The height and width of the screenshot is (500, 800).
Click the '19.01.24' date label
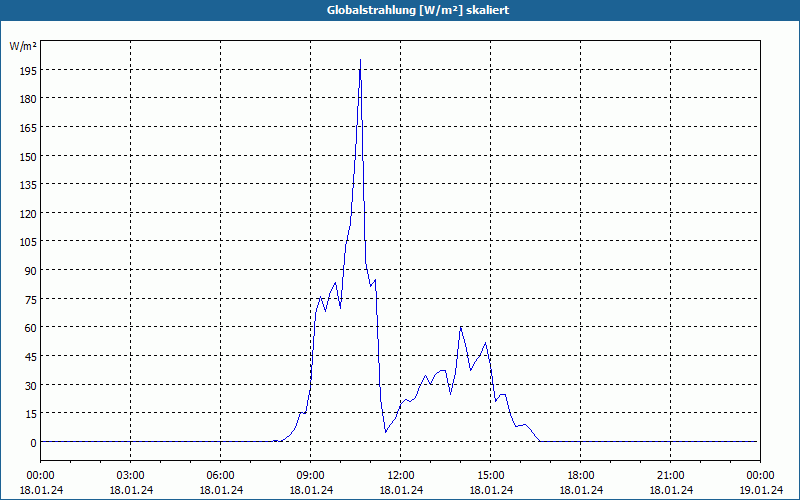(761, 490)
